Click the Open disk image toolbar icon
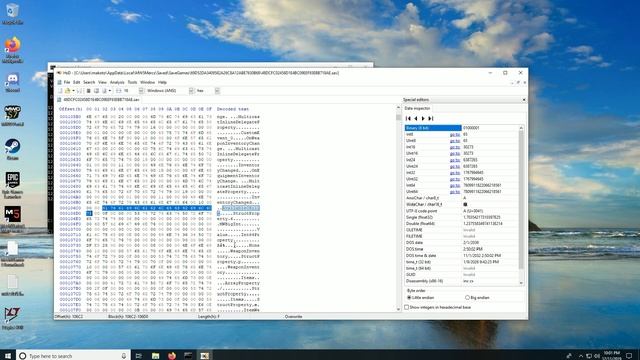 tap(104, 91)
